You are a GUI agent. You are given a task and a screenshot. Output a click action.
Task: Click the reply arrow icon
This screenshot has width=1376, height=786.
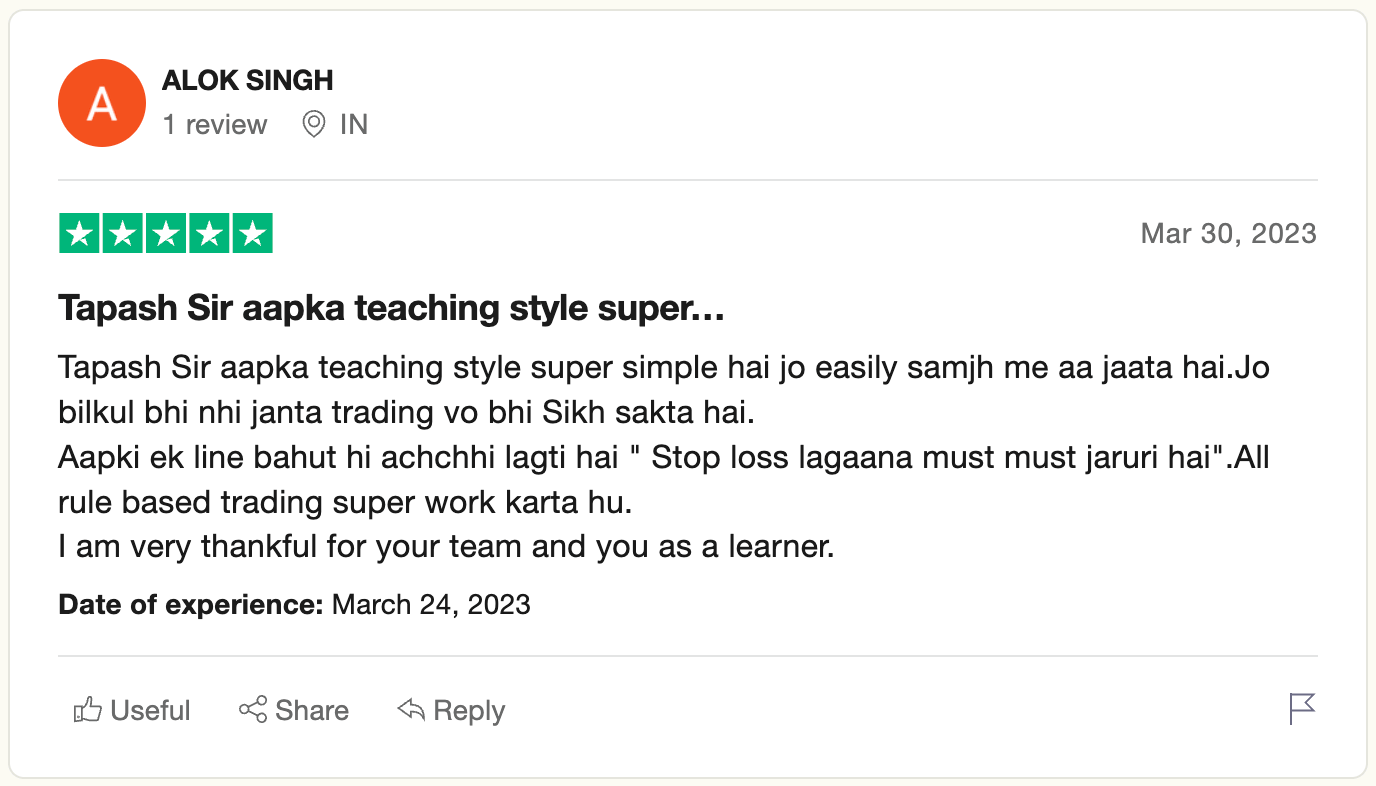(x=411, y=710)
